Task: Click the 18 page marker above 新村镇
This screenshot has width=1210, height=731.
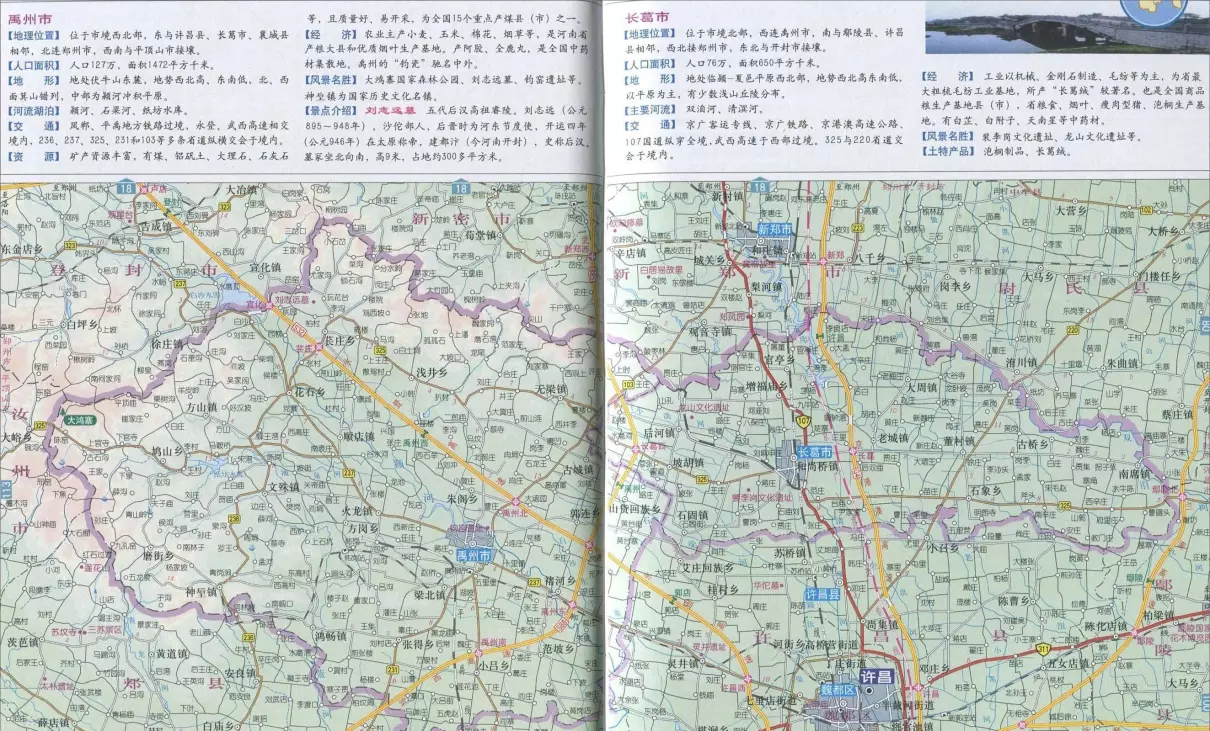Action: (x=759, y=187)
